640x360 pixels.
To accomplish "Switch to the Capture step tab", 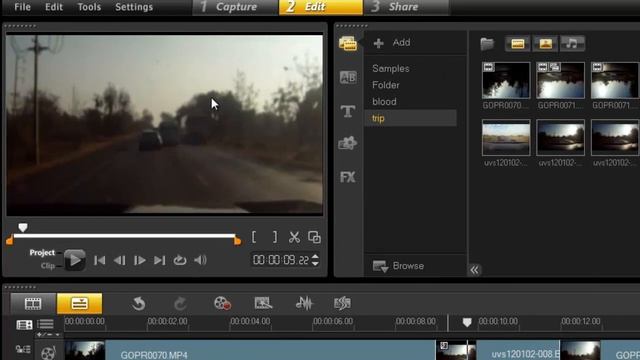I will point(235,7).
